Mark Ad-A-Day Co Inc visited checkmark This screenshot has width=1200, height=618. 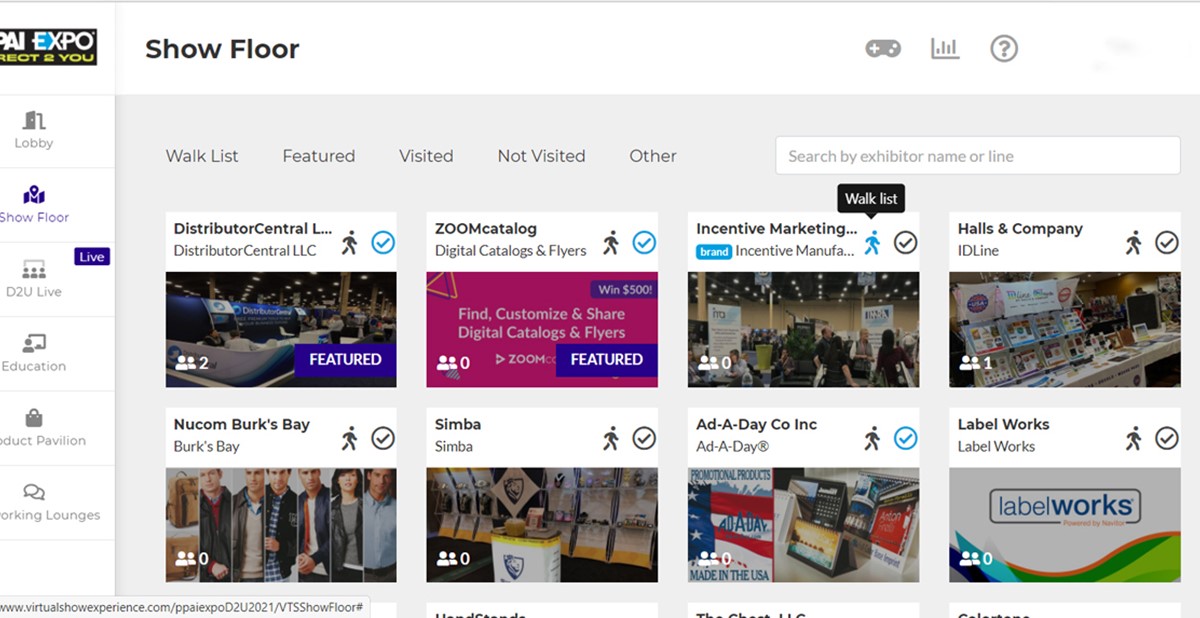905,438
